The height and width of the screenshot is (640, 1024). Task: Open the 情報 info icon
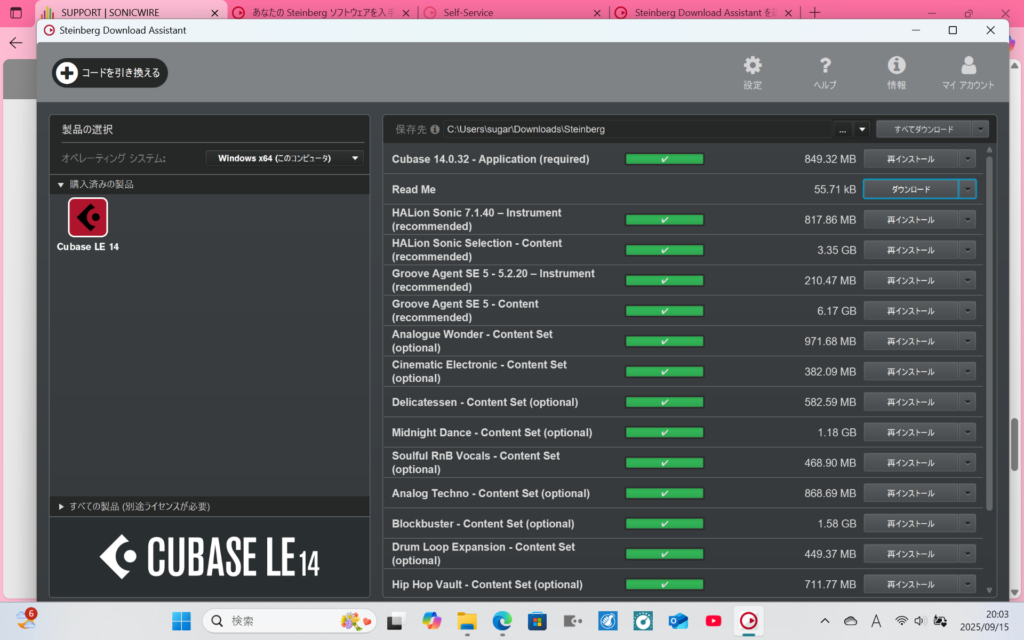(896, 66)
